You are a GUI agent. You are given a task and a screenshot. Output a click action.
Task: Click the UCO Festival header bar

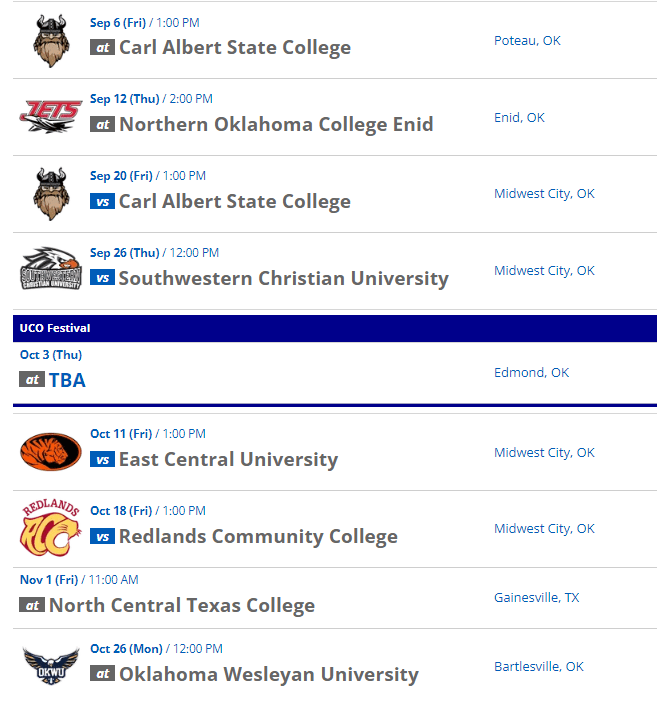point(334,328)
